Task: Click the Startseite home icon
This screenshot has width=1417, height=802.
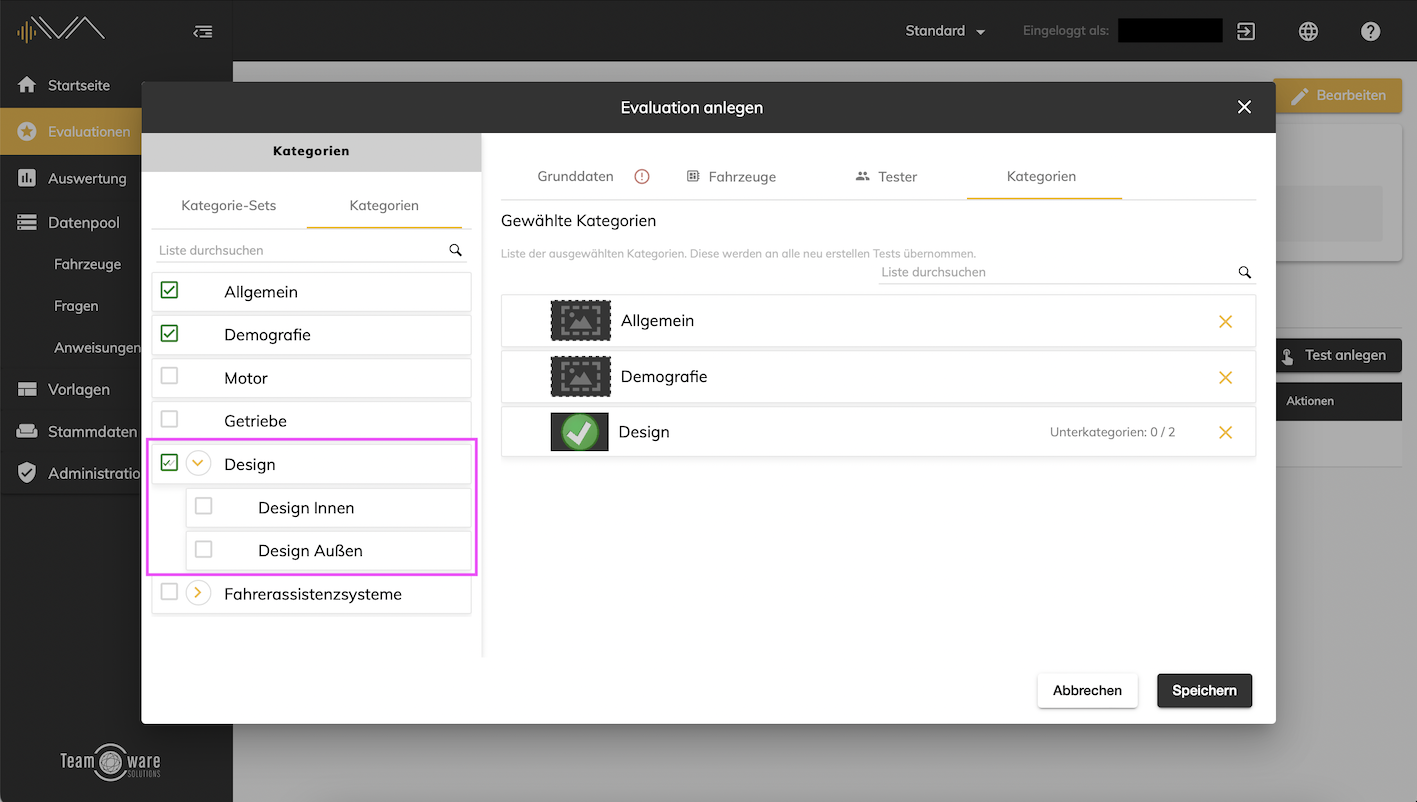Action: click(x=27, y=85)
